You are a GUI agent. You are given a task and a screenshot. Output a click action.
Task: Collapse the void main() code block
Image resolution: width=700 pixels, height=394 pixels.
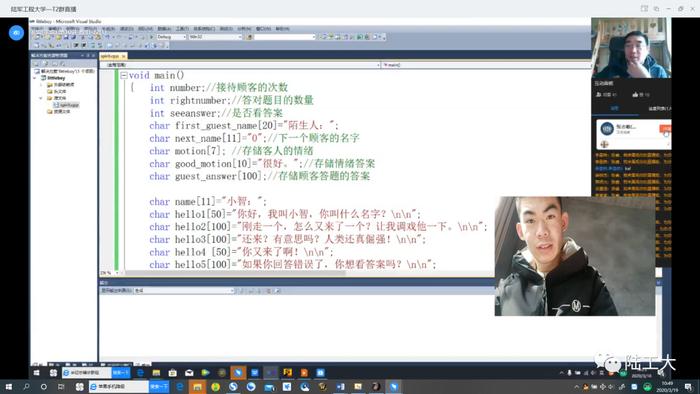pos(124,75)
